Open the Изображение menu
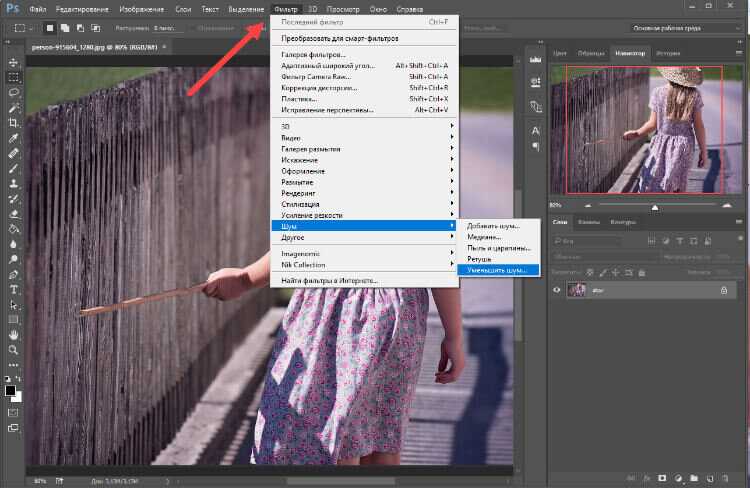This screenshot has height=488, width=750. 141,9
